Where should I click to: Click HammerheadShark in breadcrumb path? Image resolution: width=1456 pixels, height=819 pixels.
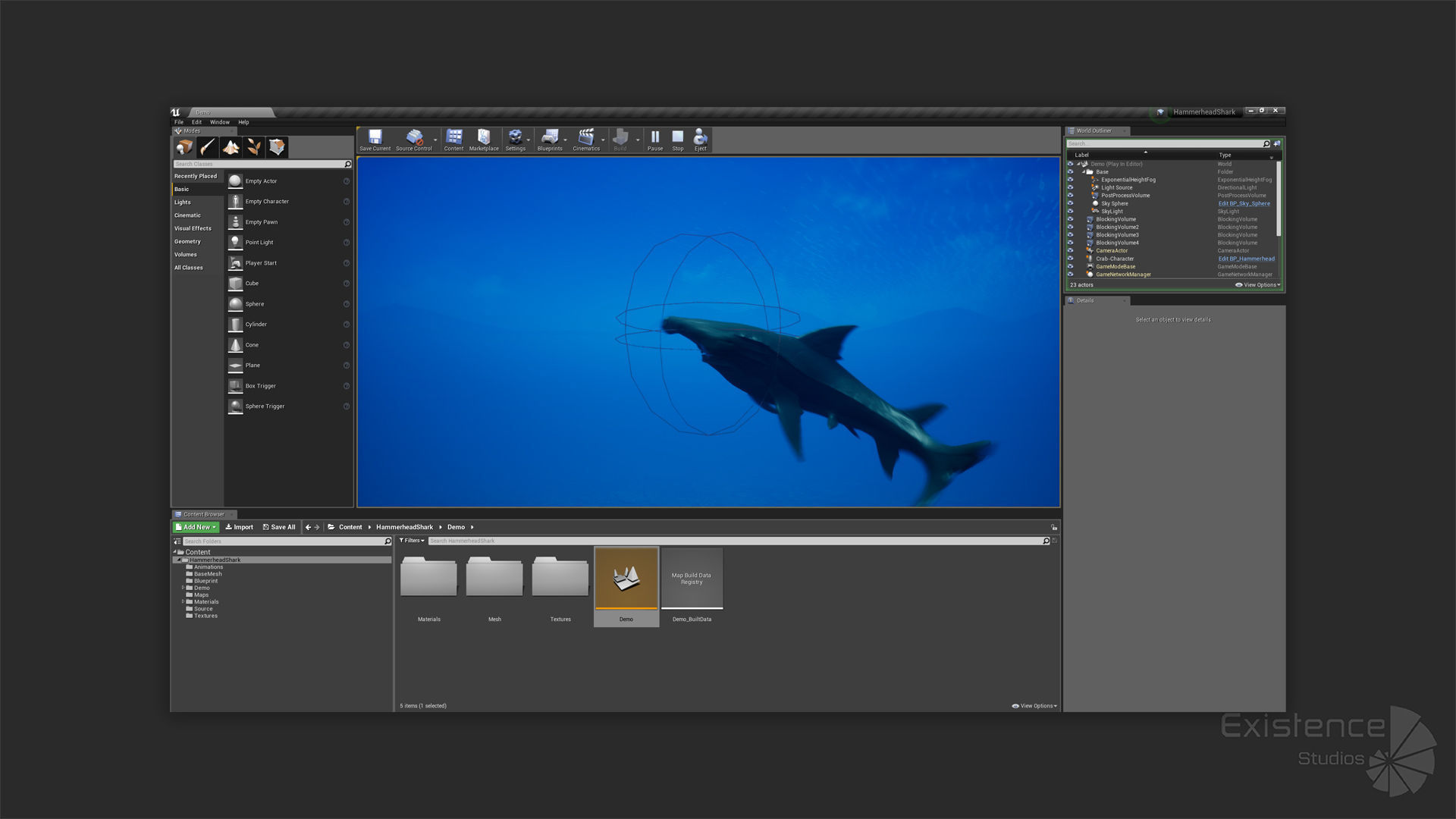click(404, 527)
